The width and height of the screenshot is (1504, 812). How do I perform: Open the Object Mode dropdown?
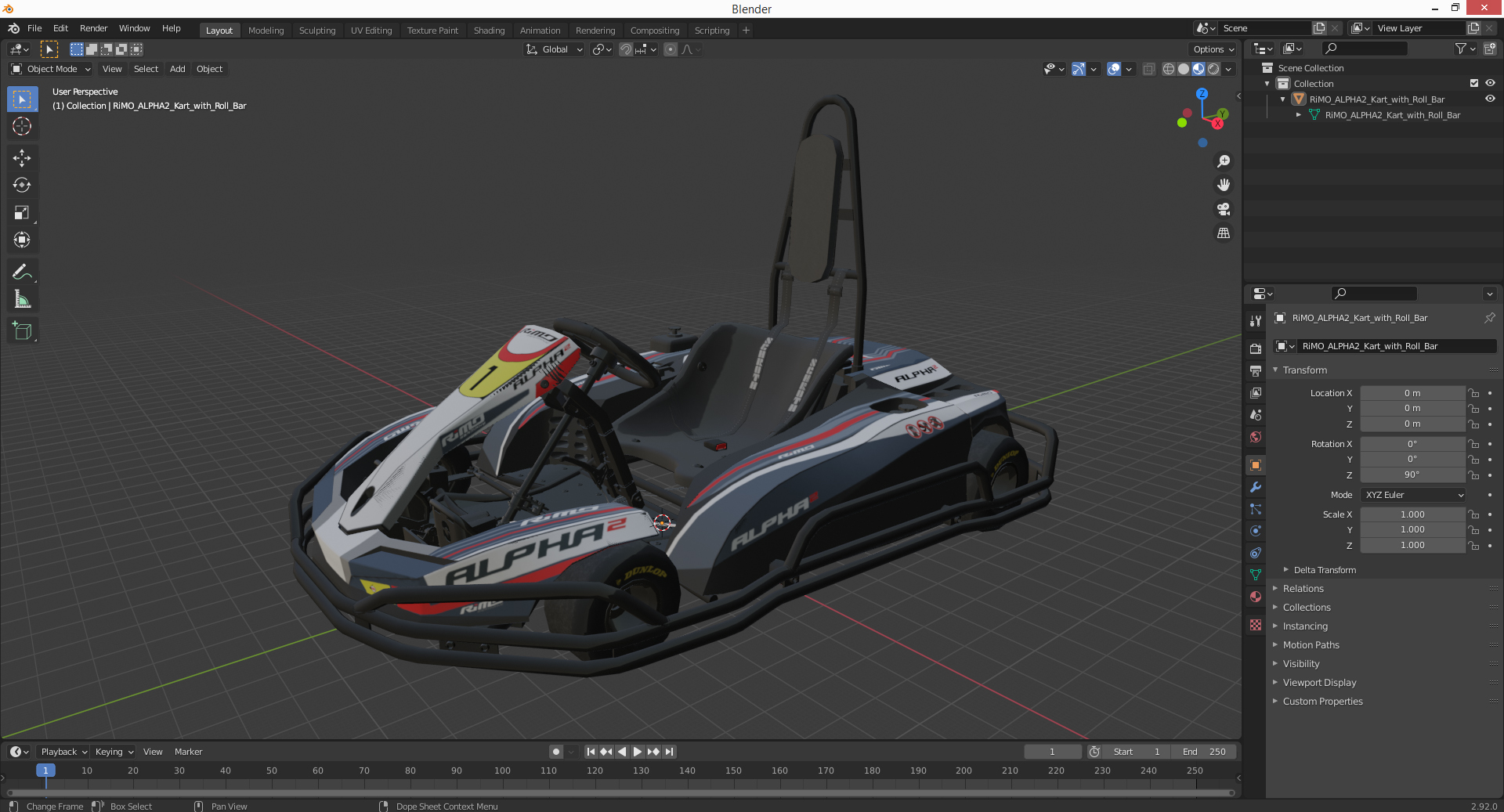pos(51,69)
